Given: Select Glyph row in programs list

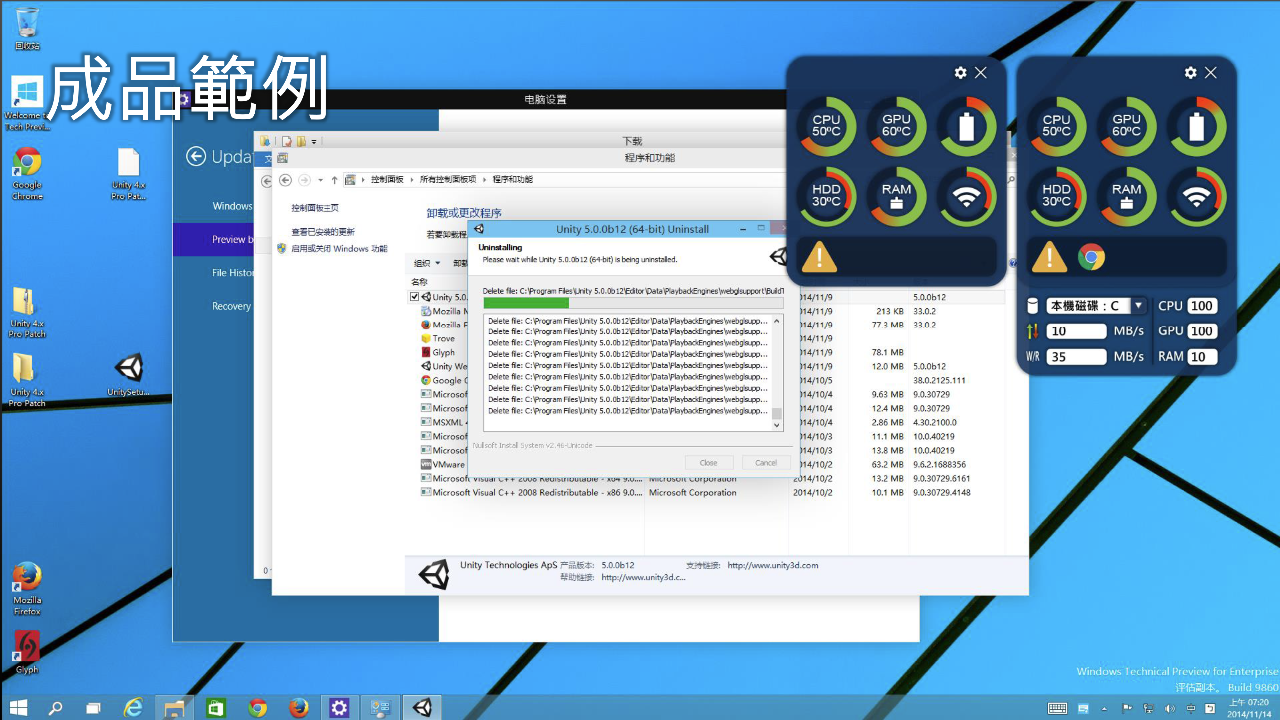Looking at the screenshot, I should click(x=444, y=352).
